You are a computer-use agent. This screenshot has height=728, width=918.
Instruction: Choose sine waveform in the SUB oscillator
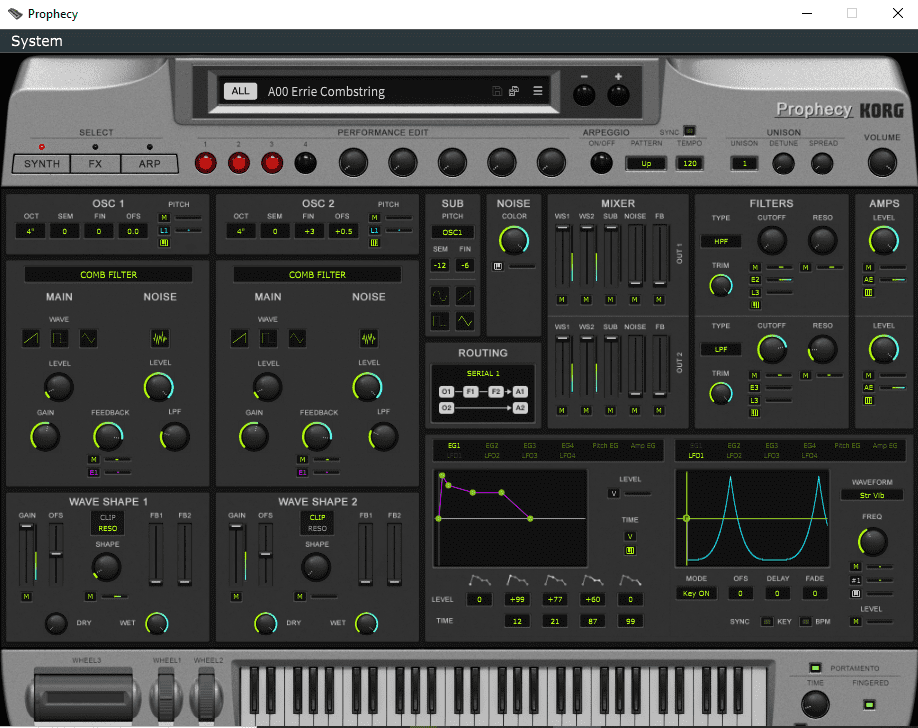(440, 296)
